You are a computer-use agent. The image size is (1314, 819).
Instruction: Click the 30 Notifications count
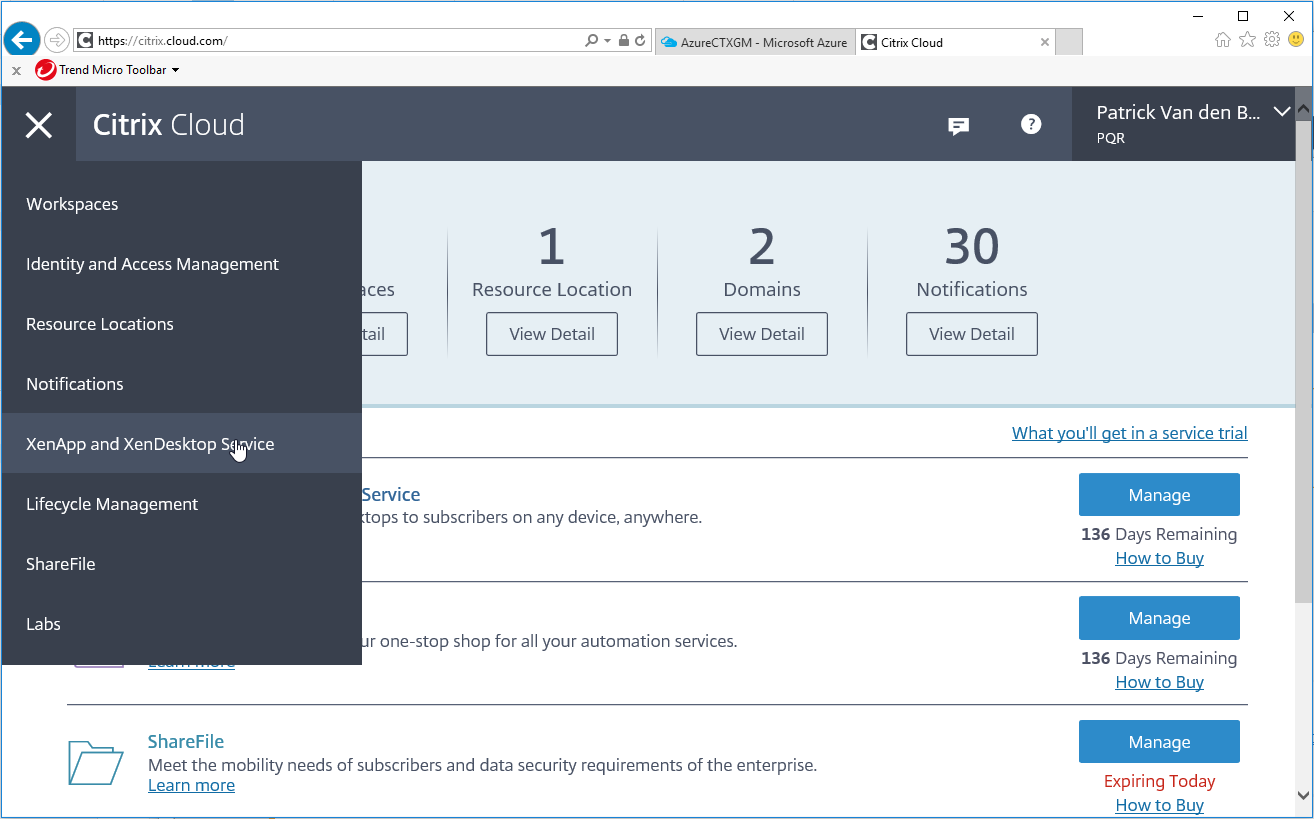[972, 246]
